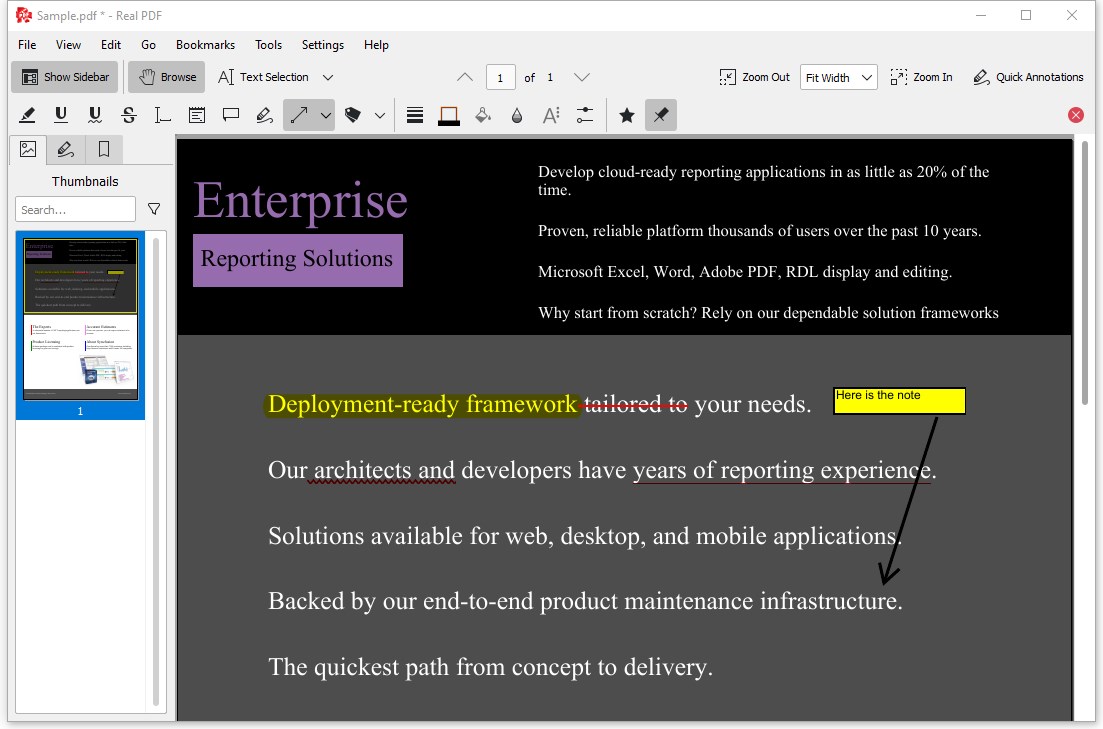Select the Arrow drawing tool
The width and height of the screenshot is (1103, 729).
click(300, 115)
